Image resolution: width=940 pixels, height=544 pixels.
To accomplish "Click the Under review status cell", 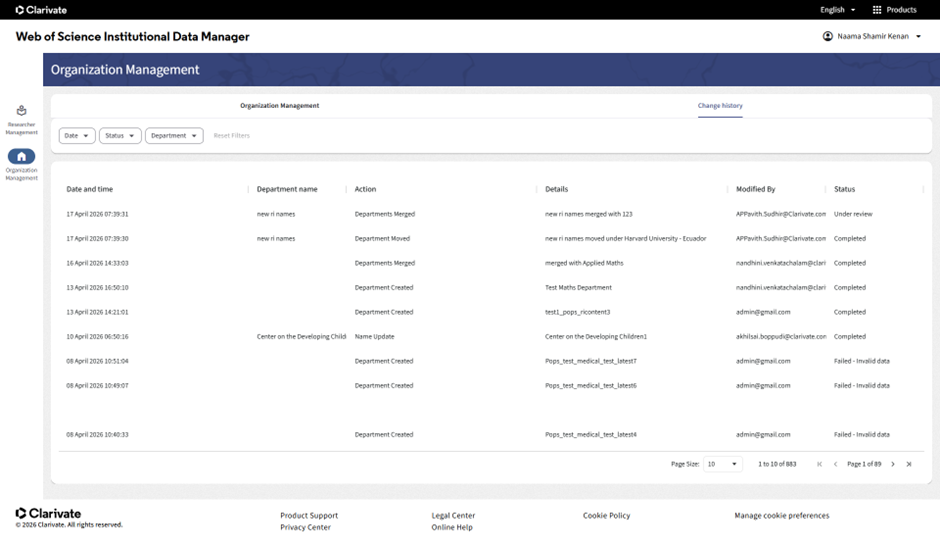I will pyautogui.click(x=853, y=214).
